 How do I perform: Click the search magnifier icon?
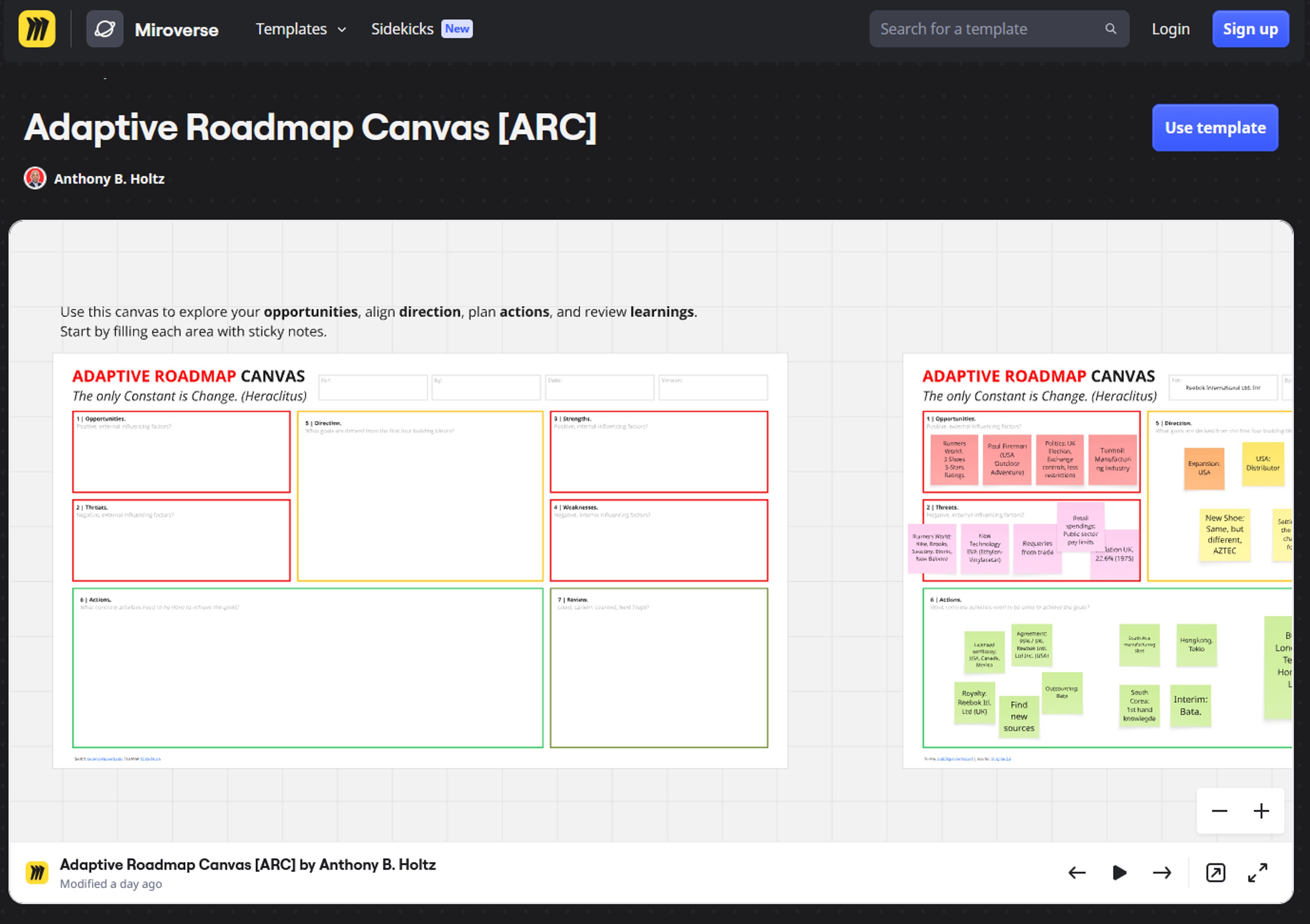pyautogui.click(x=1110, y=29)
